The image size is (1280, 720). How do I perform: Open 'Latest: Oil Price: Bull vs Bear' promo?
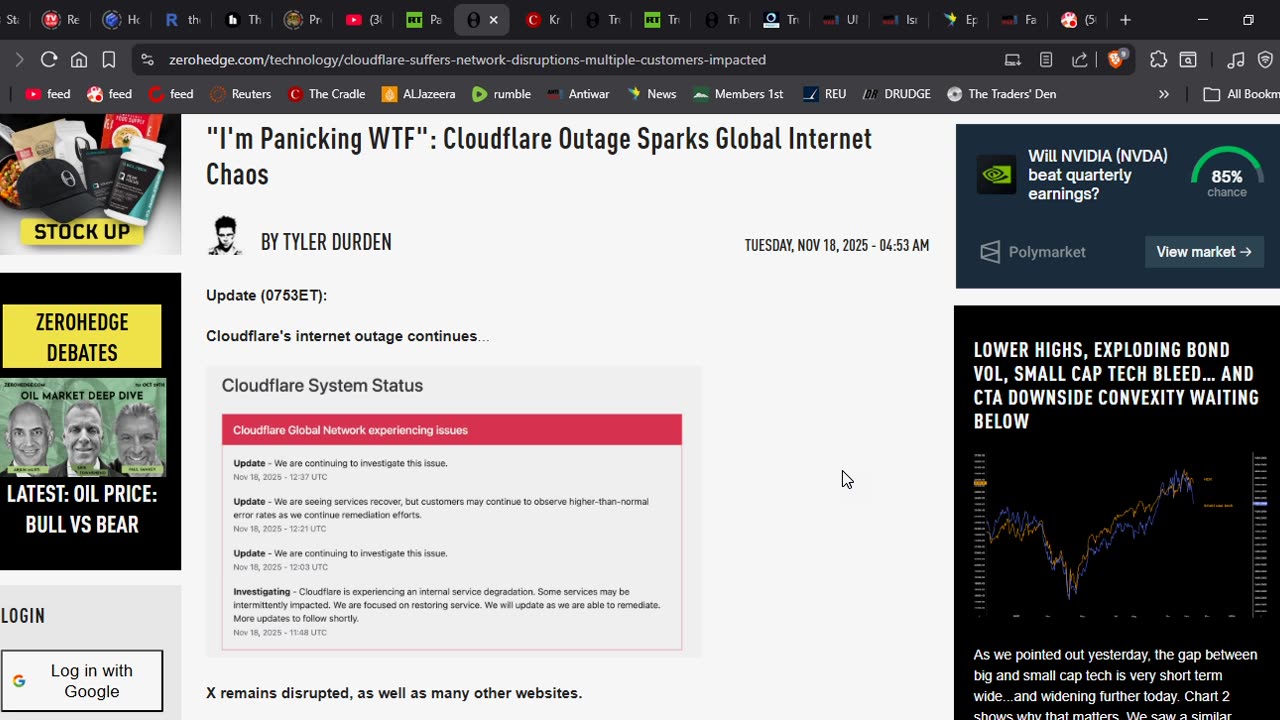coord(82,509)
